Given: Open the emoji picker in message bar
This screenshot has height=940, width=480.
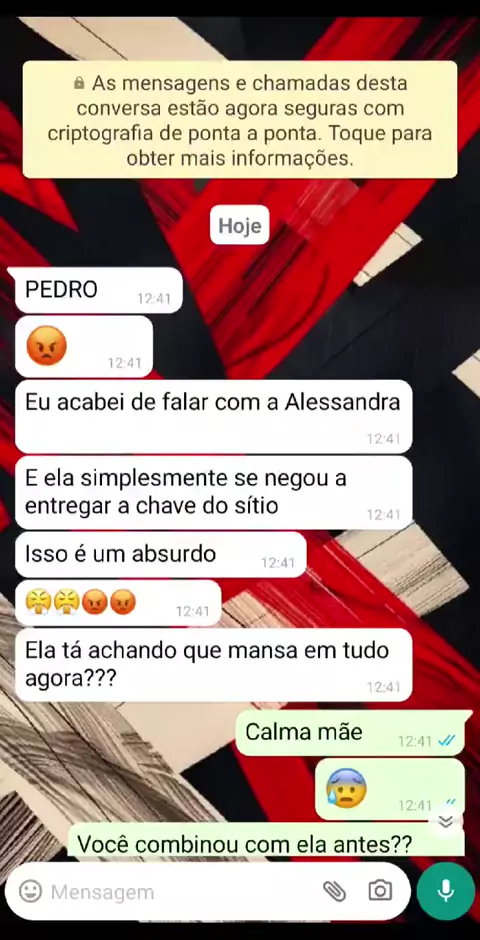Looking at the screenshot, I should (31, 891).
